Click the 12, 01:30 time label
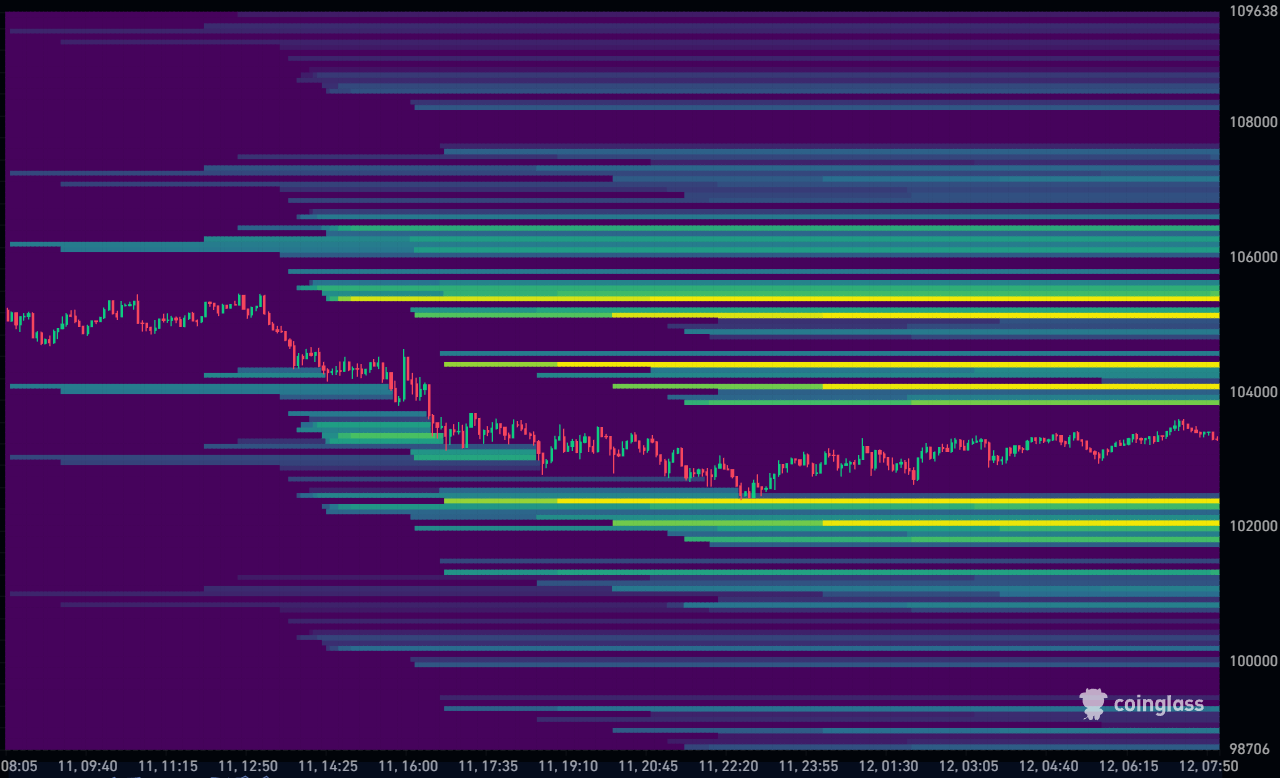This screenshot has width=1280, height=778. 888,766
